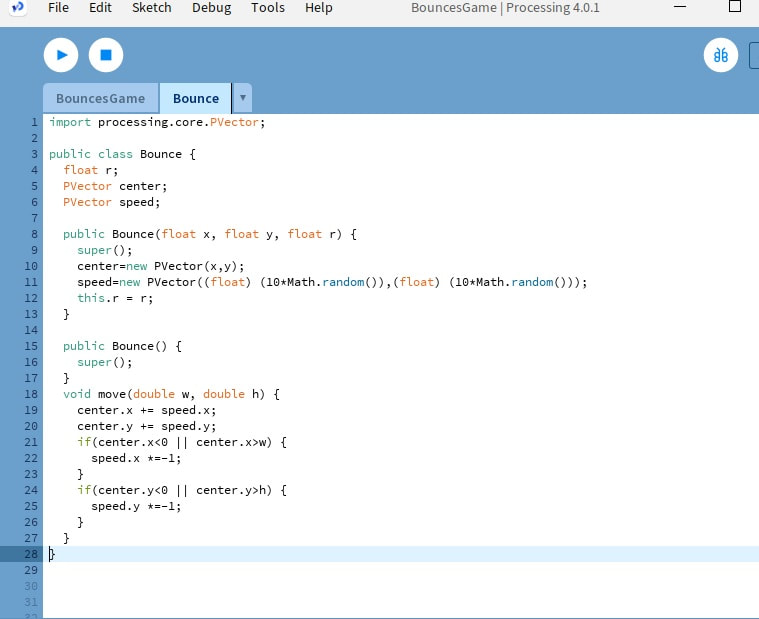The image size is (759, 619).
Task: Click 'center=new PVector(x,y);' line
Action: coord(161,266)
